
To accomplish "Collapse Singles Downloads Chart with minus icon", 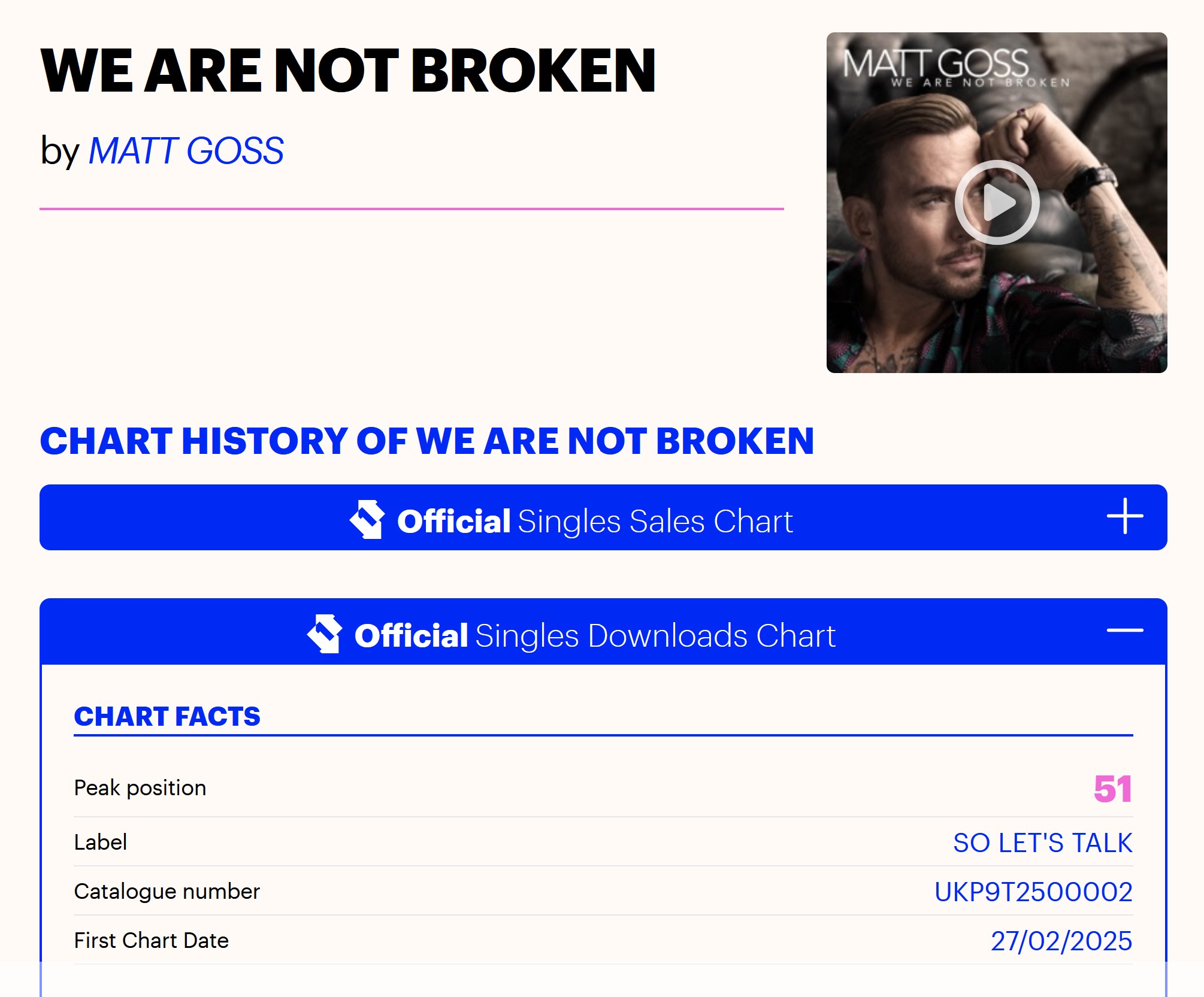I will pyautogui.click(x=1124, y=631).
